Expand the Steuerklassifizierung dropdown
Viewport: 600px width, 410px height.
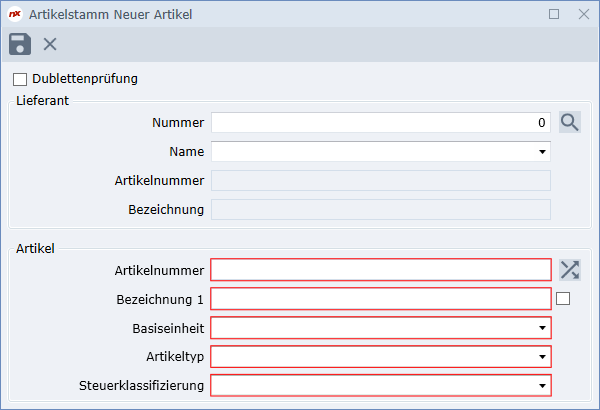click(543, 385)
